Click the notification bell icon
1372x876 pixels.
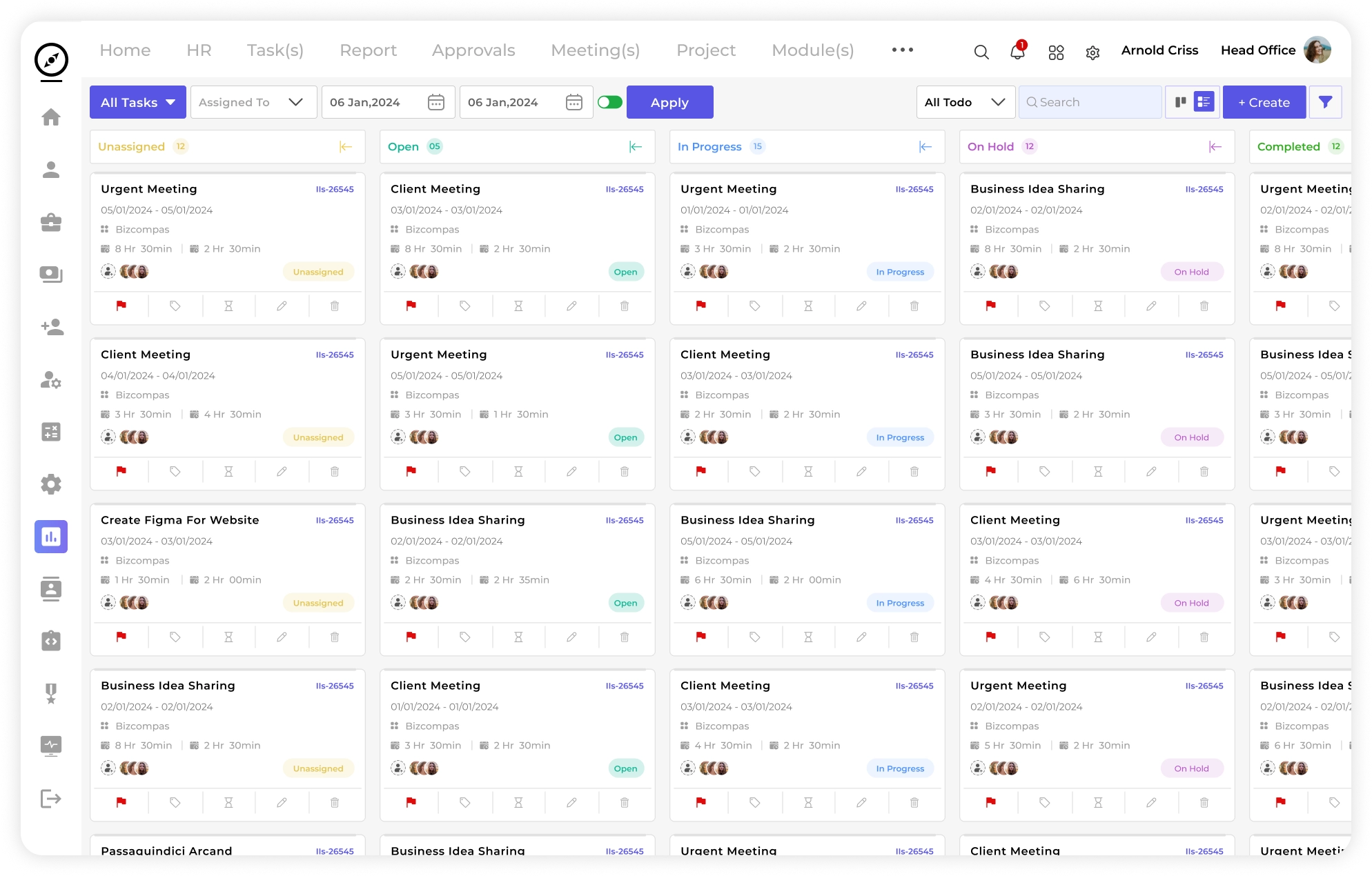pos(1017,52)
